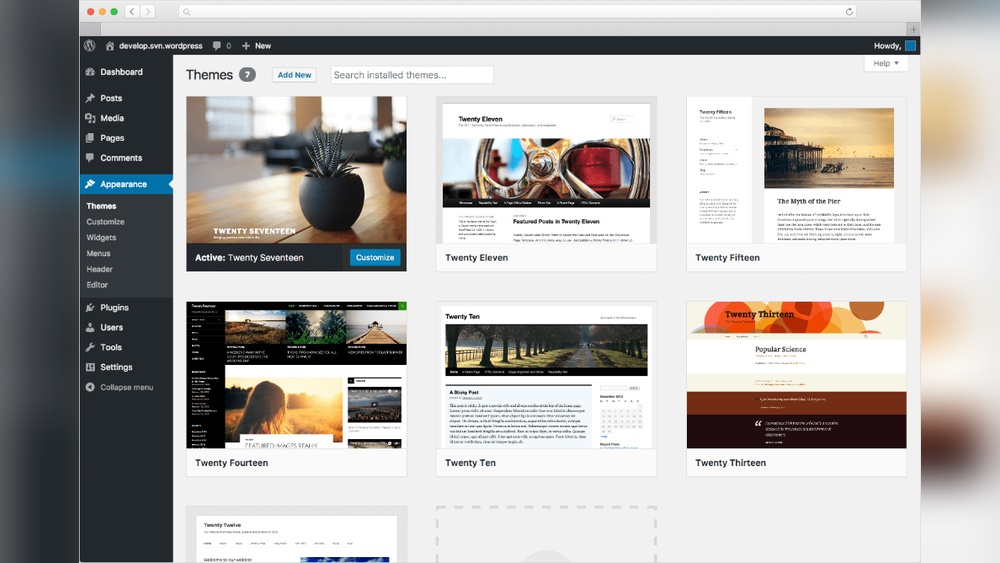Open the Header submenu item
The height and width of the screenshot is (563, 1000).
pyautogui.click(x=99, y=269)
